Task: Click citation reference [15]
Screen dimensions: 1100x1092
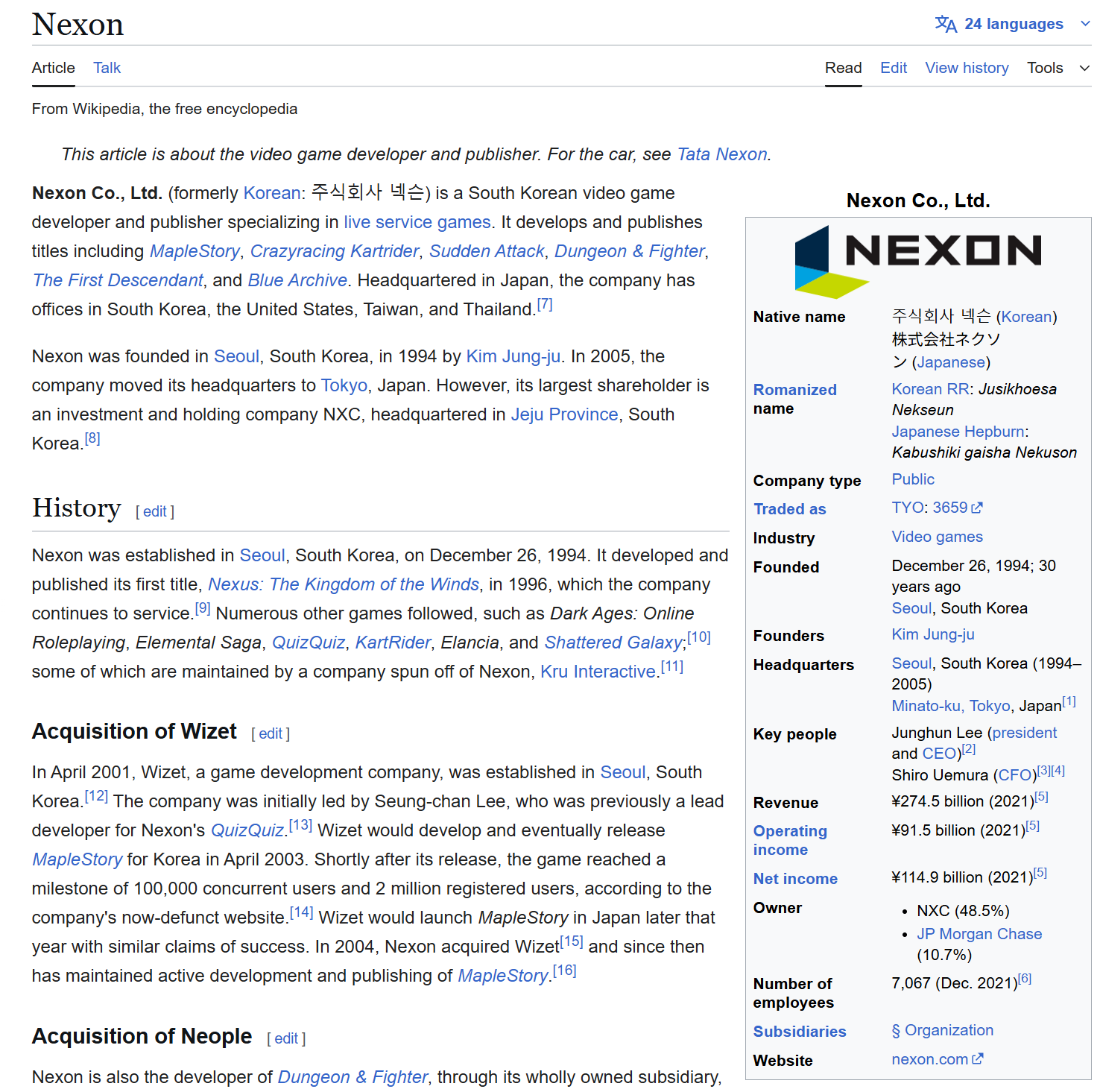Action: [572, 941]
